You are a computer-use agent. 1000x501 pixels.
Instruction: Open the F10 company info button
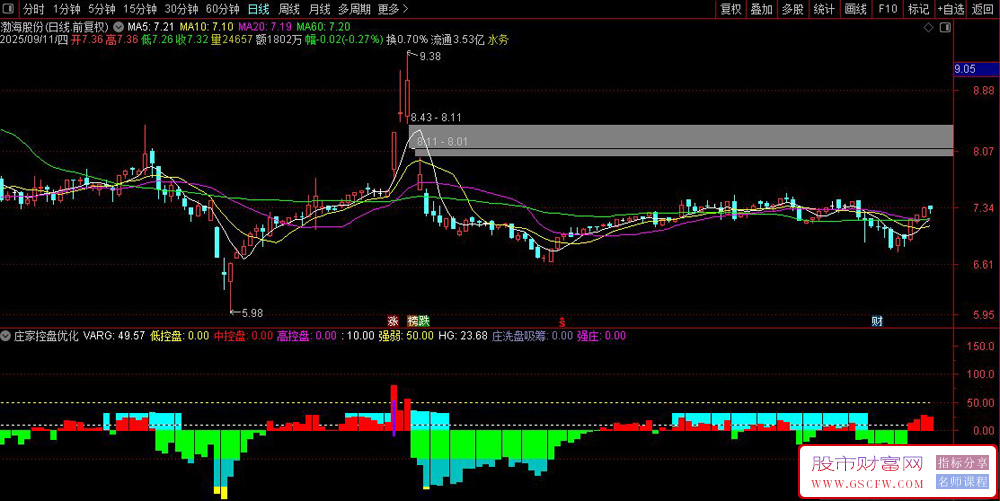tap(888, 9)
